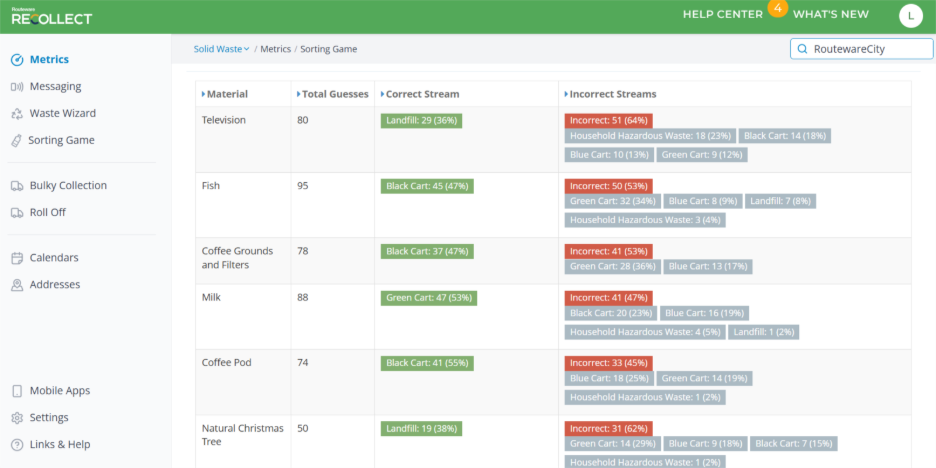Click the Mobile Apps phone icon
The width and height of the screenshot is (936, 468).
tap(17, 391)
